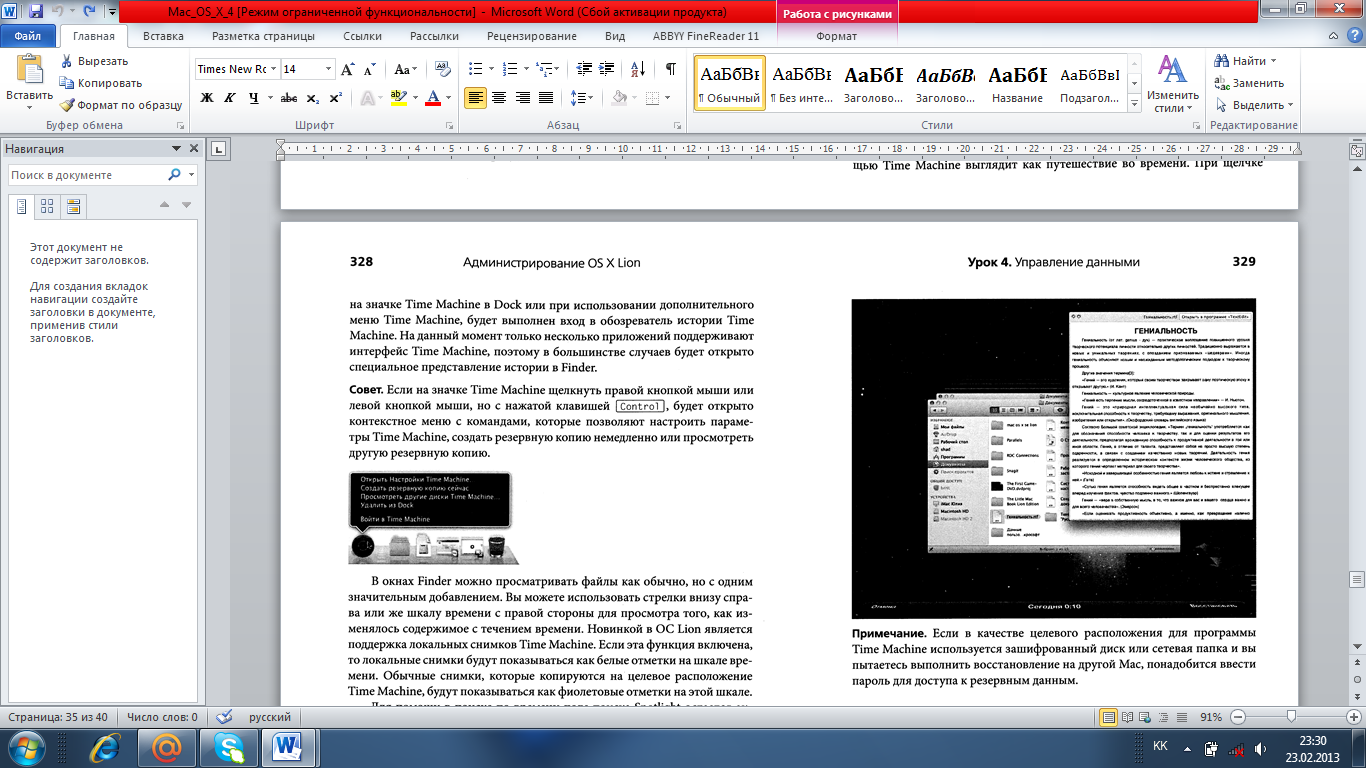Switch to Рецензирование tab
The image size is (1366, 768).
[532, 36]
